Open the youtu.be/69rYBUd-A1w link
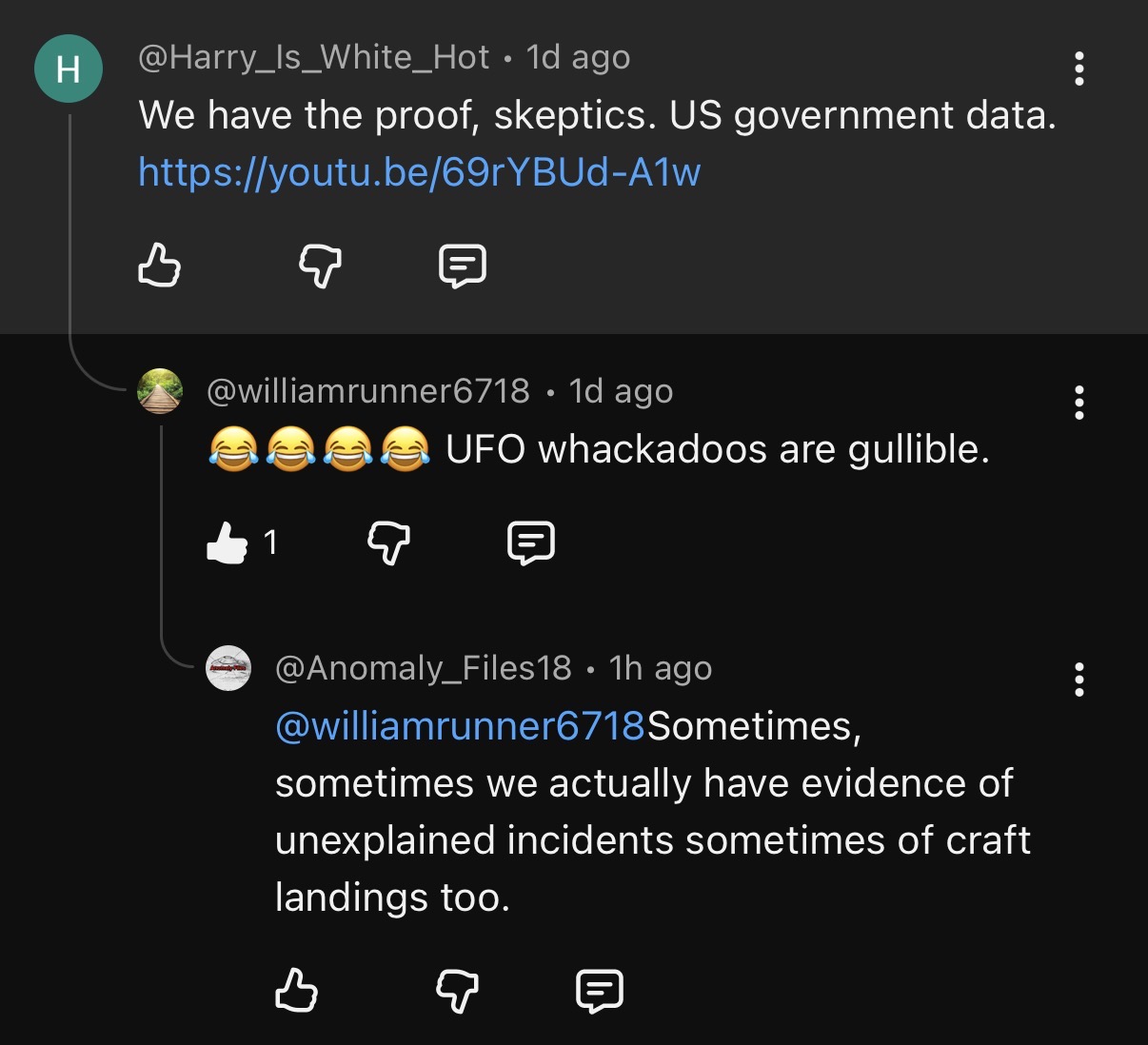Viewport: 1148px width, 1045px height. click(420, 172)
